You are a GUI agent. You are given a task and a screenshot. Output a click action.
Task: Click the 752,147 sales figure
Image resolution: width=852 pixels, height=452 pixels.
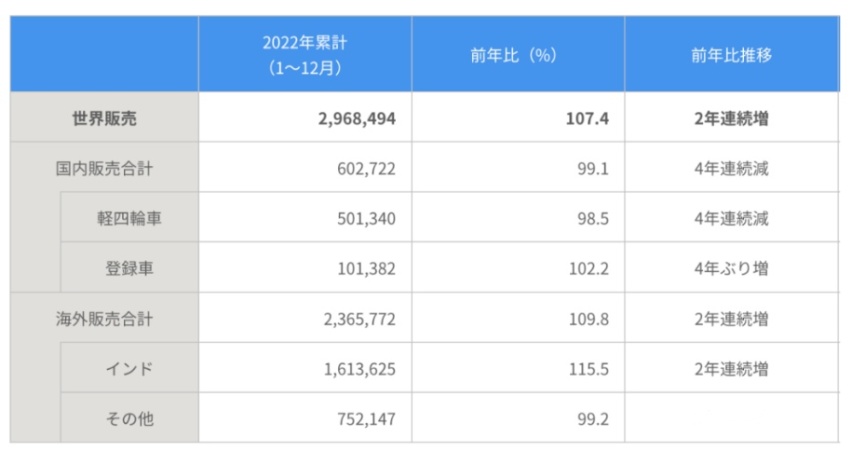[368, 419]
